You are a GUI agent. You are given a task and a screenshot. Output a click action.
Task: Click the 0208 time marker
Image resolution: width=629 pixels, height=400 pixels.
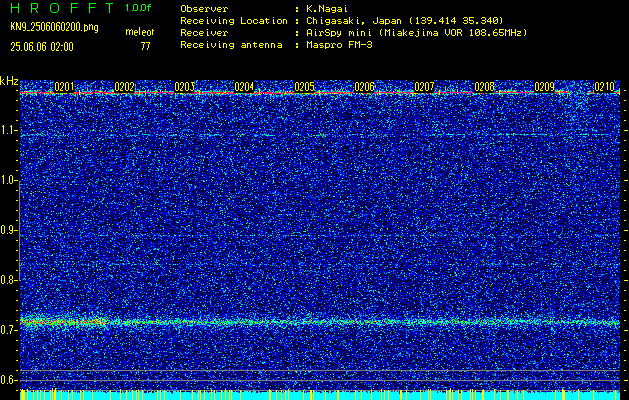(484, 87)
